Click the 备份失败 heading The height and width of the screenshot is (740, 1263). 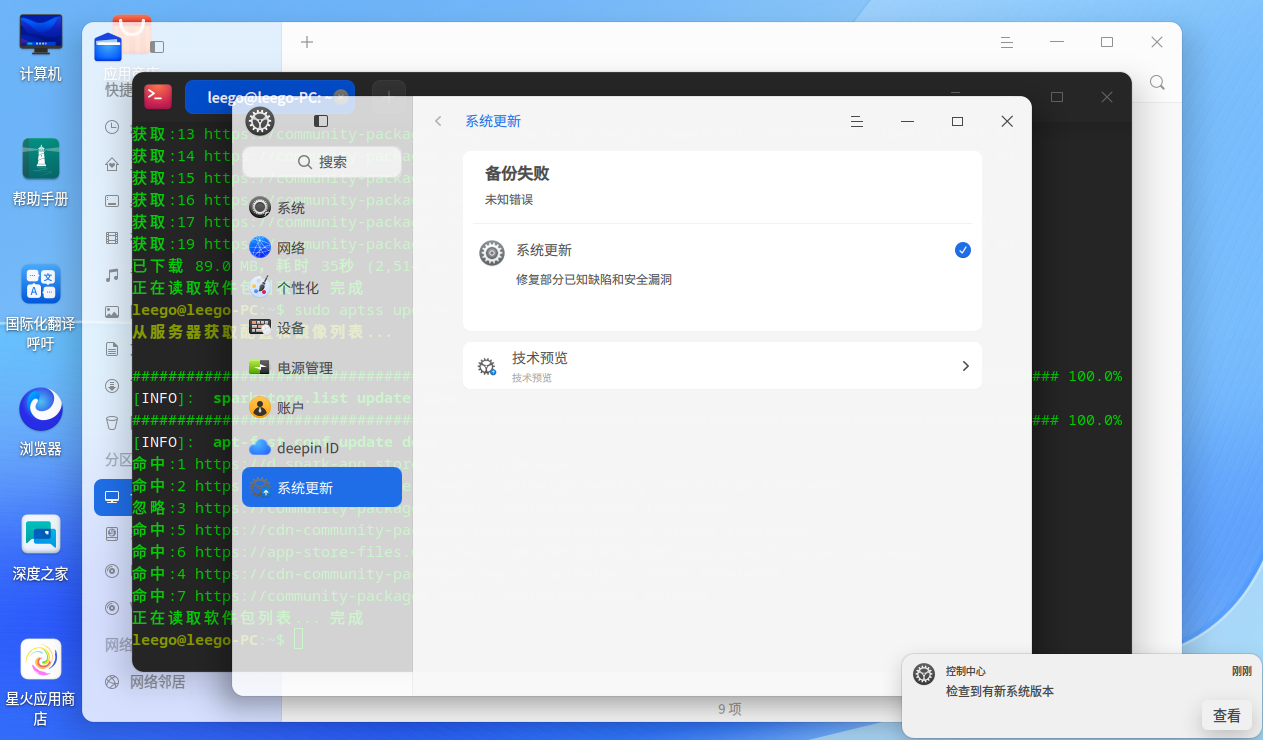point(517,173)
